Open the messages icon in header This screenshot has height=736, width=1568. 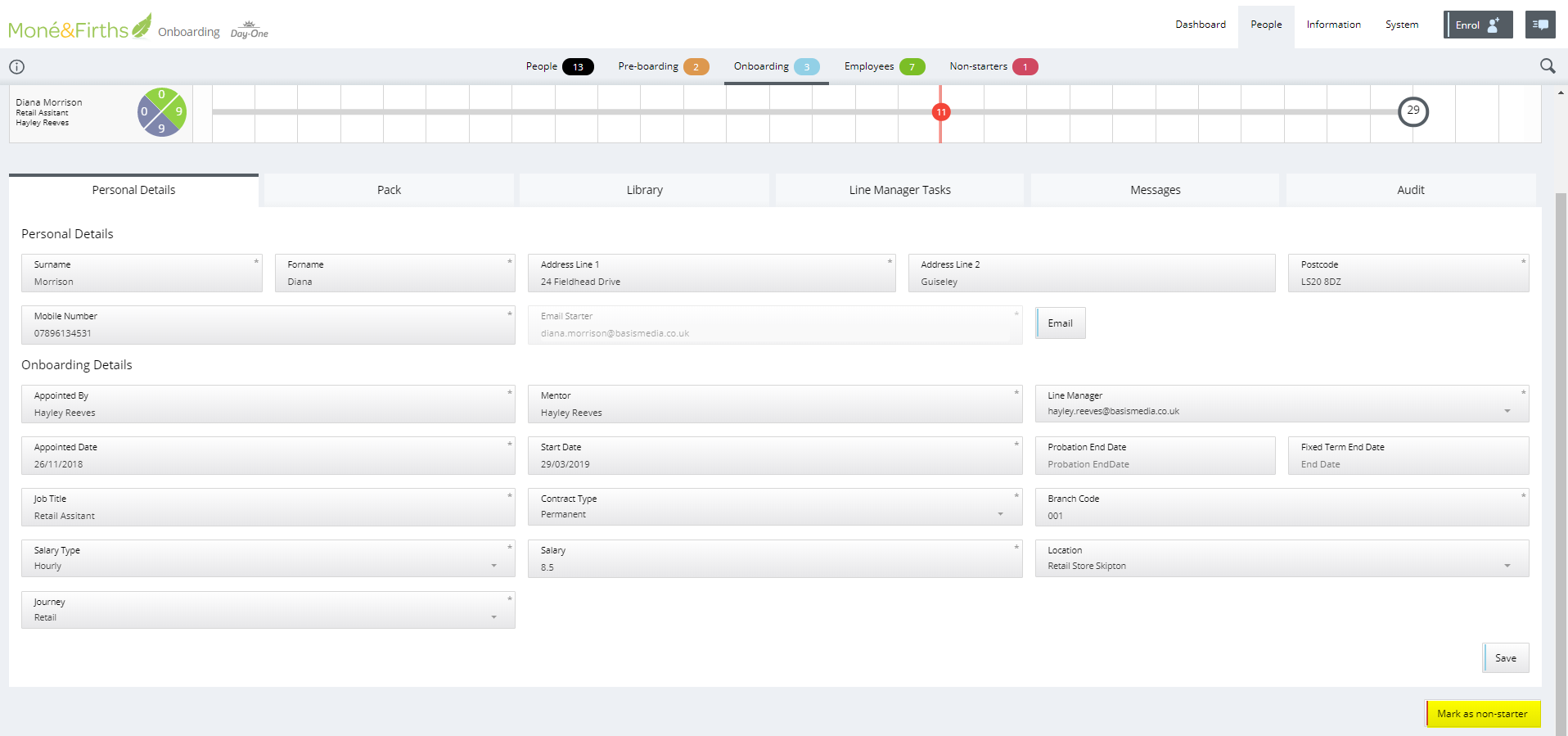pyautogui.click(x=1539, y=25)
